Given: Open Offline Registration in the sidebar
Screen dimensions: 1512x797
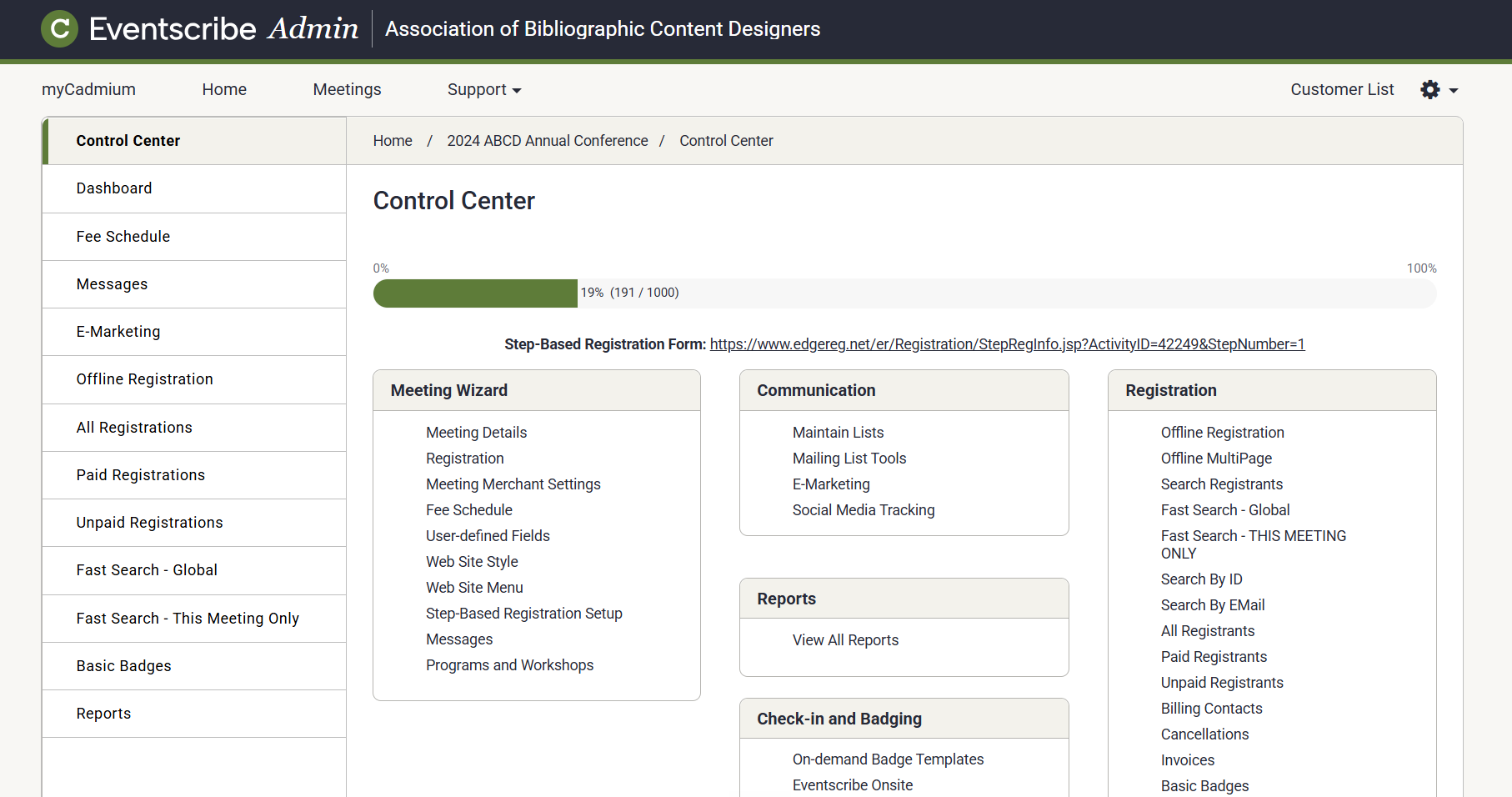Looking at the screenshot, I should (194, 379).
